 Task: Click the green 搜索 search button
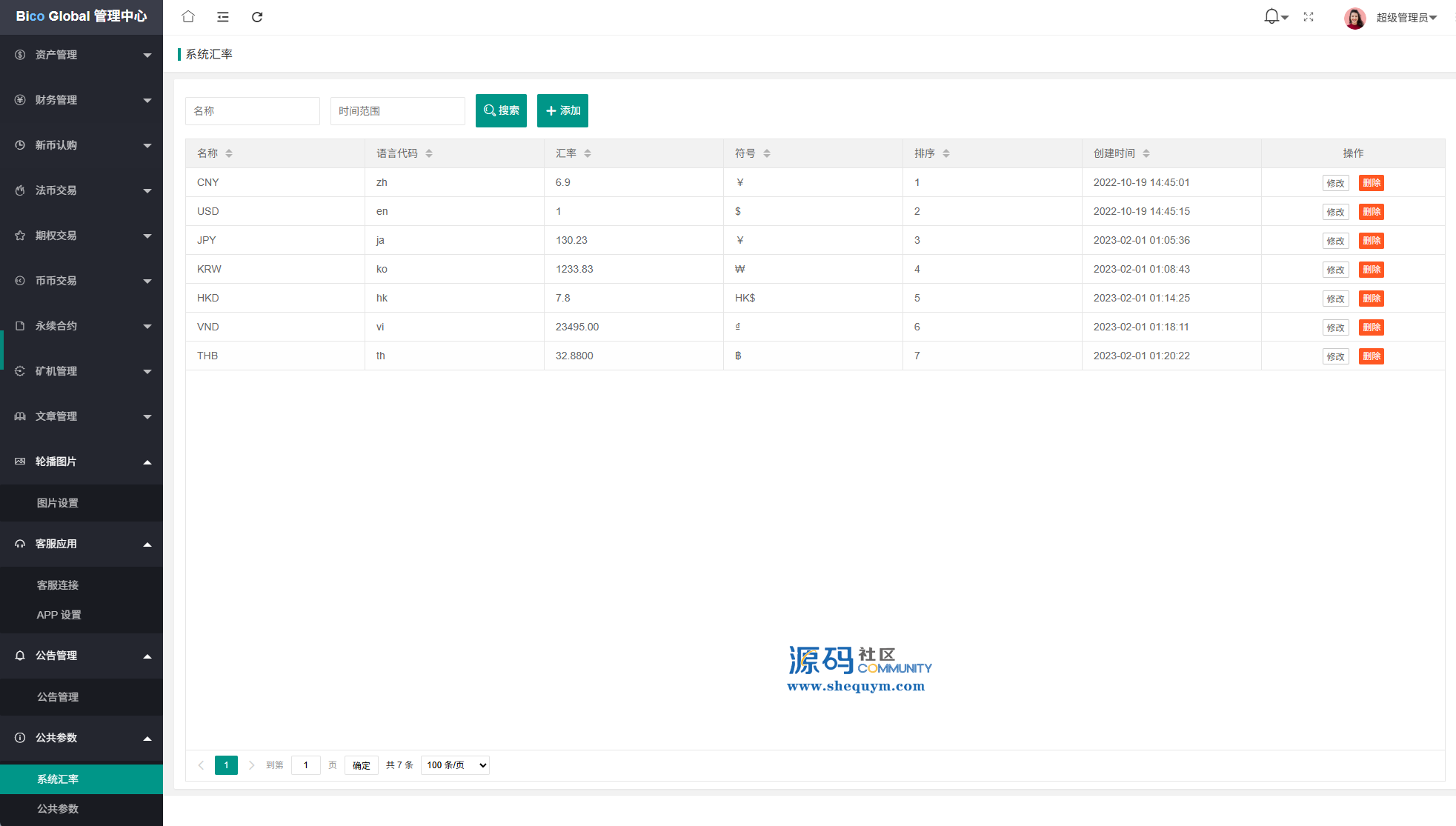(501, 110)
